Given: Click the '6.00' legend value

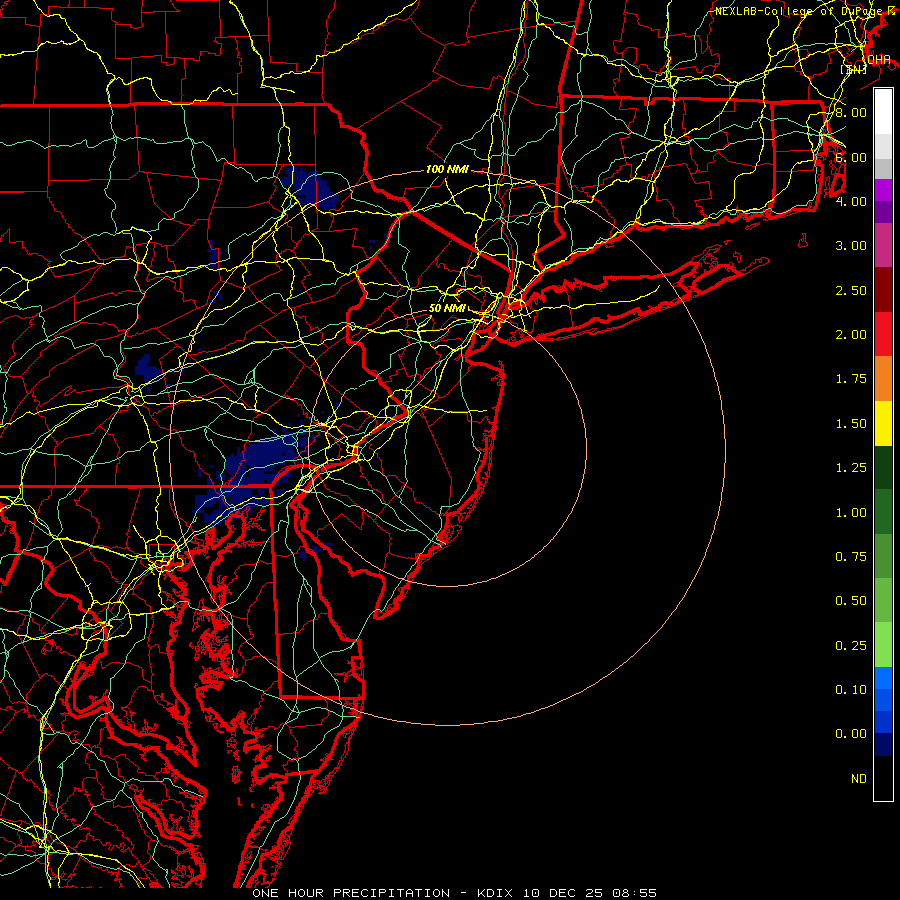Looking at the screenshot, I should coord(851,157).
